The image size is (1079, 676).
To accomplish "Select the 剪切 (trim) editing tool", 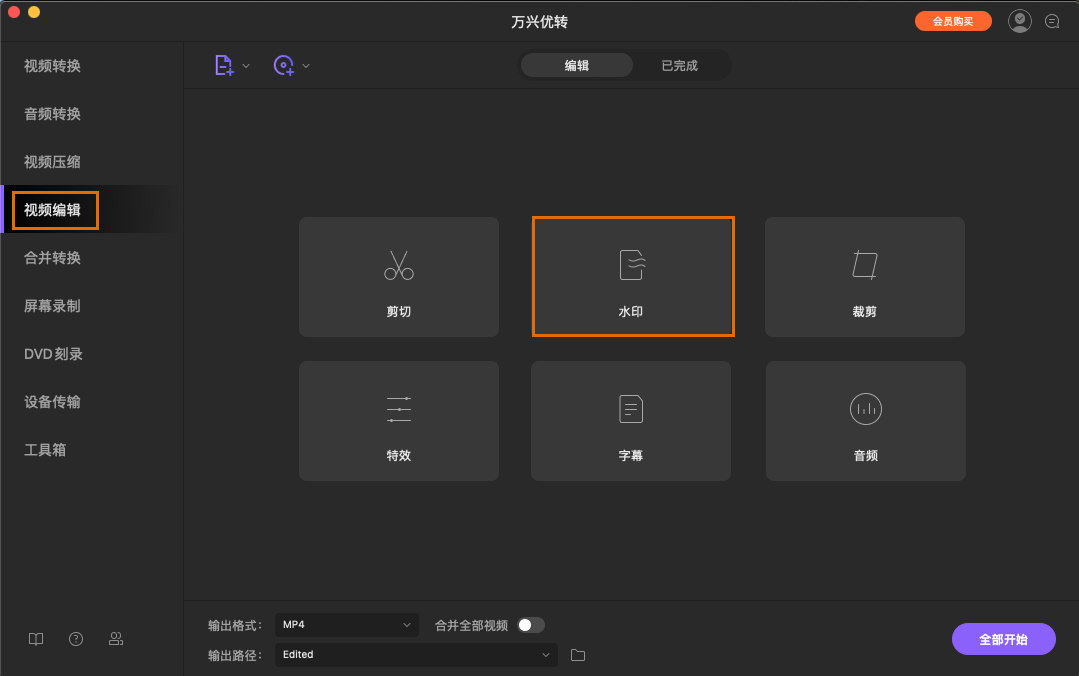I will pos(398,277).
